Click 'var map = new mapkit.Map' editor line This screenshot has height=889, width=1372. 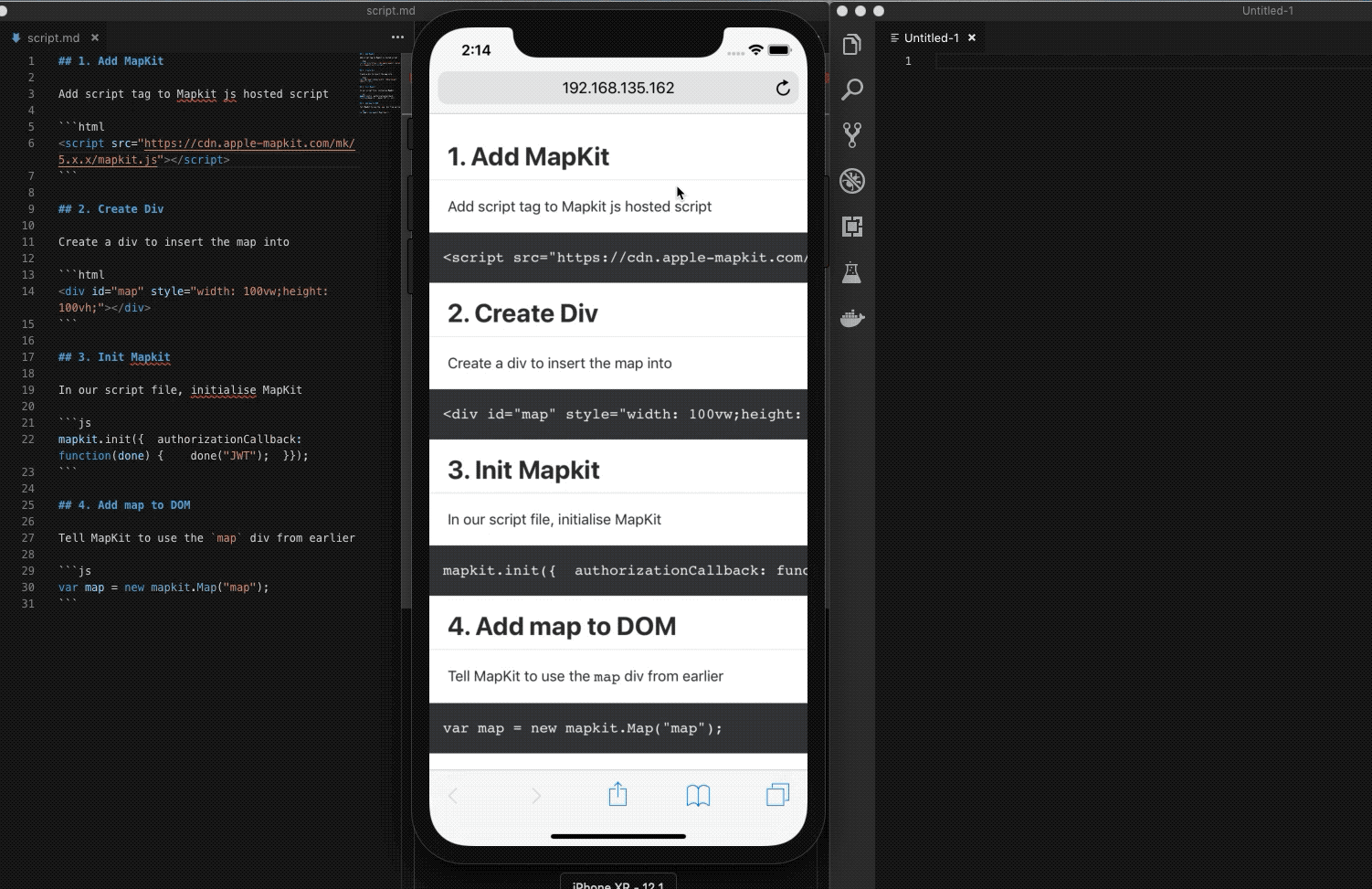tap(164, 587)
